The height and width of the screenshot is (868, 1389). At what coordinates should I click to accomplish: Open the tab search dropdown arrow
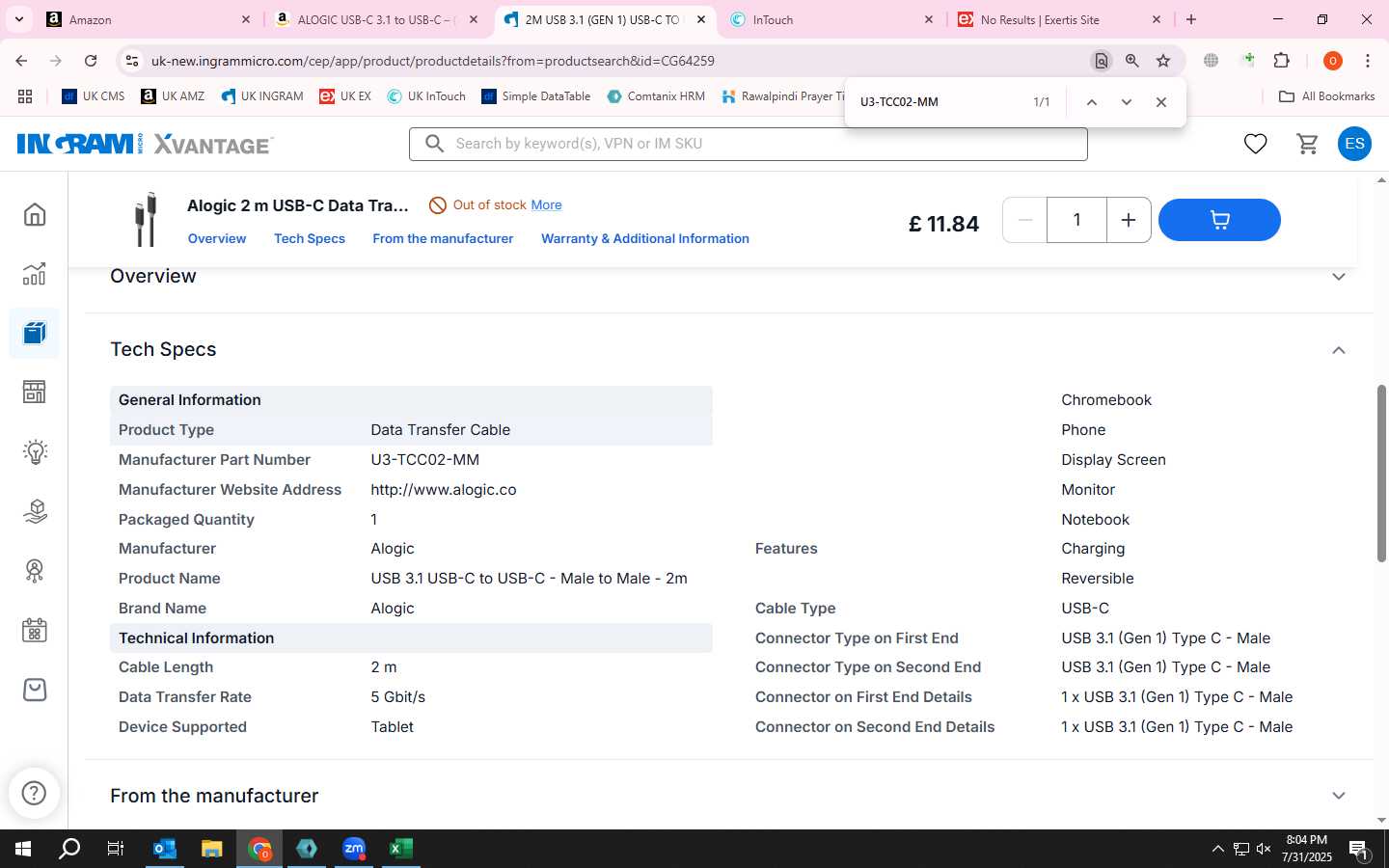coord(19,19)
